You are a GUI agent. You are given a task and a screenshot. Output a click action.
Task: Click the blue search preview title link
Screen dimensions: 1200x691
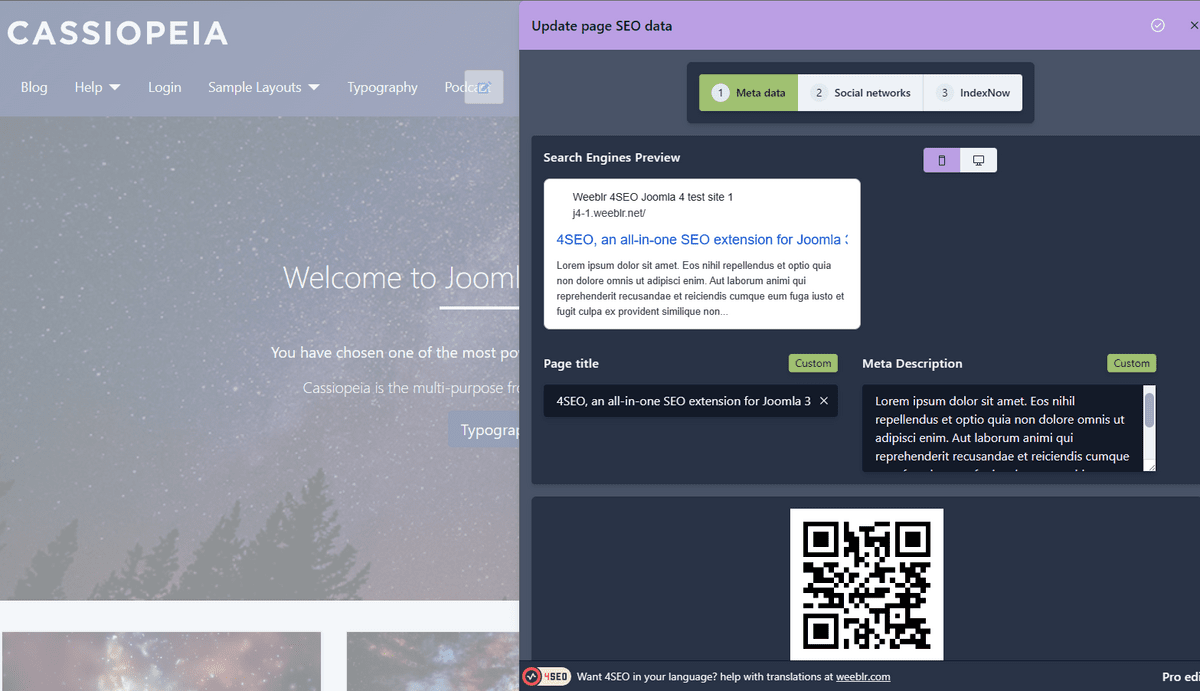pos(702,240)
